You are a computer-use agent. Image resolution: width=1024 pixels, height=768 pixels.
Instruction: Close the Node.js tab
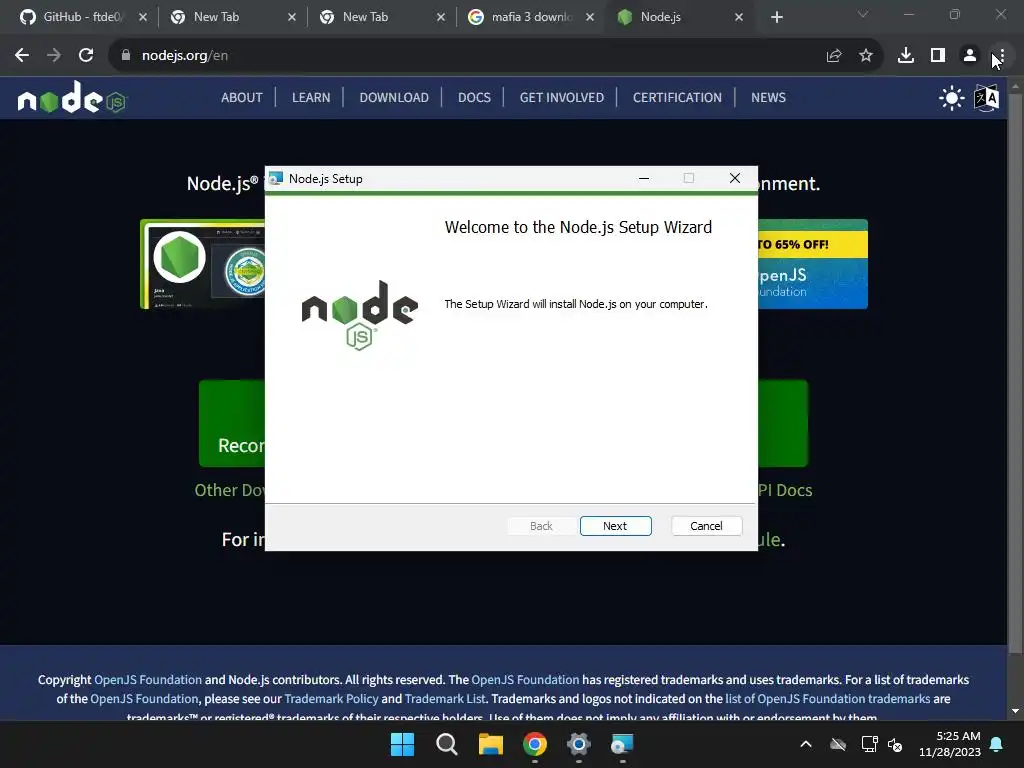(739, 17)
